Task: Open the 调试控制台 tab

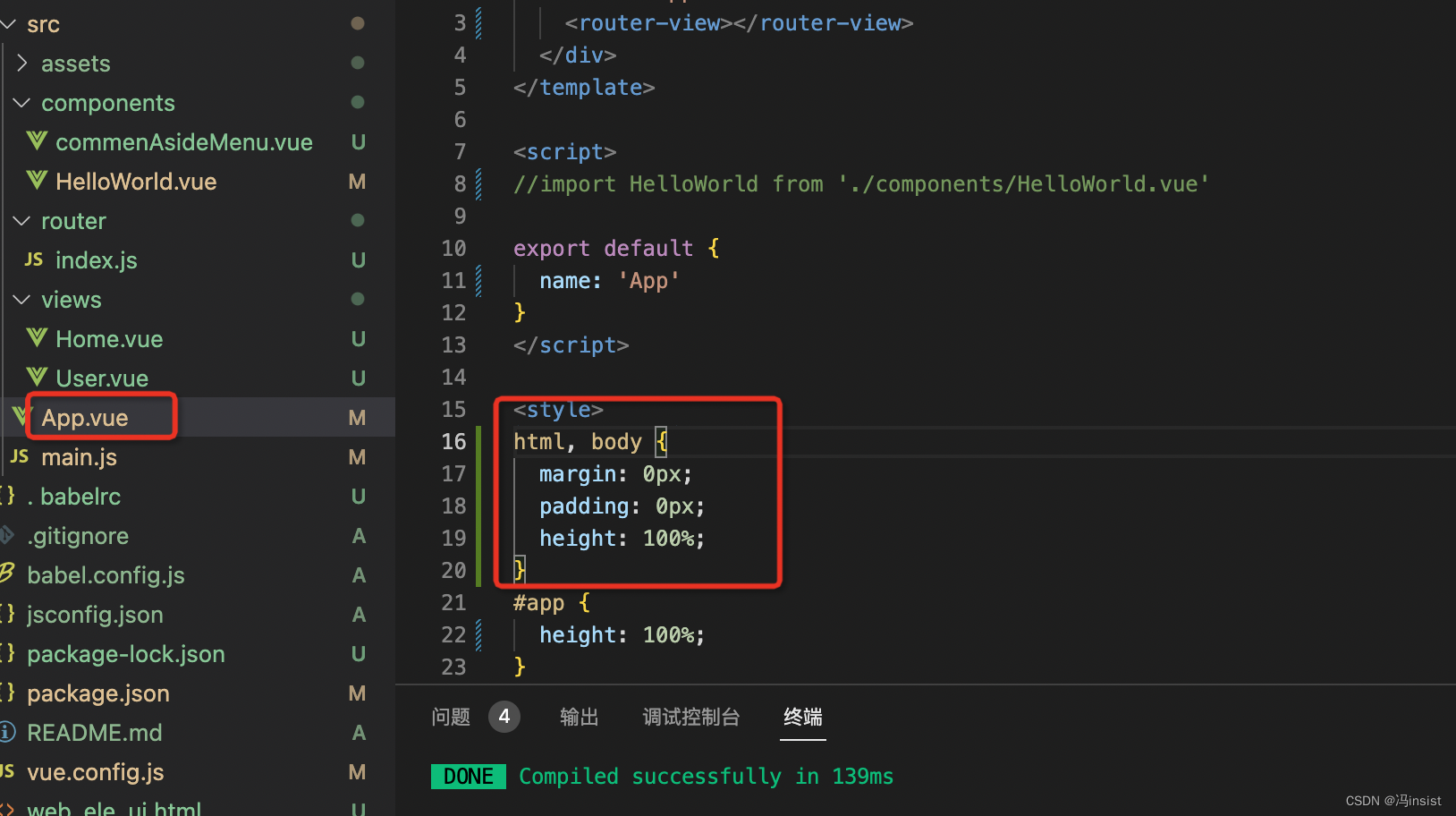Action: (x=690, y=717)
